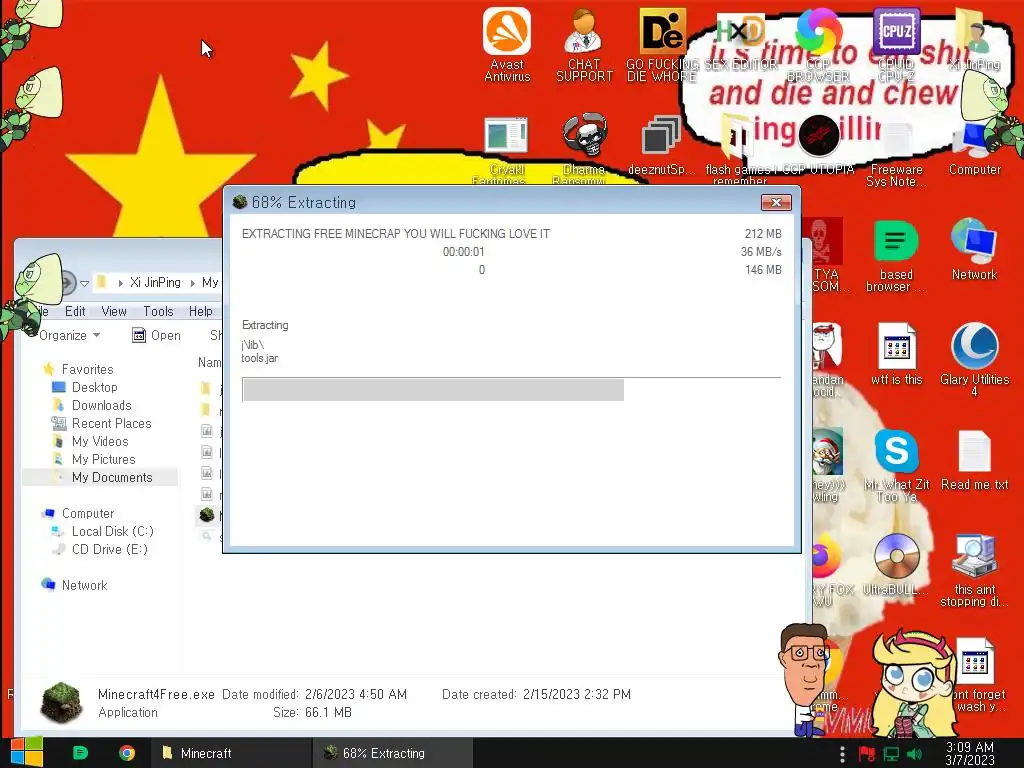Click the network tray icon
The height and width of the screenshot is (768, 1024).
(x=891, y=754)
